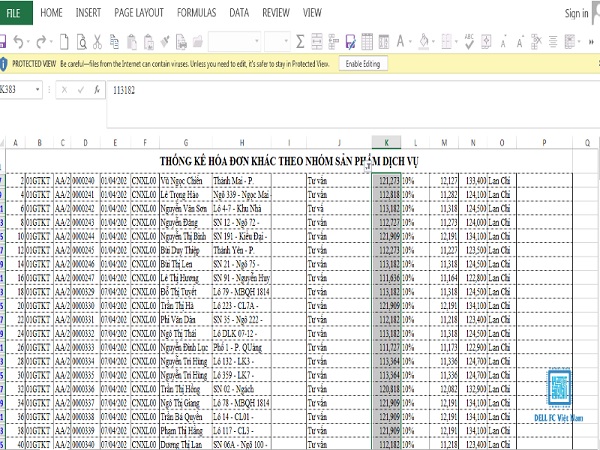Viewport: 600px width, 450px height.
Task: Open the Undo history dropdown arrow
Action: pyautogui.click(x=28, y=41)
